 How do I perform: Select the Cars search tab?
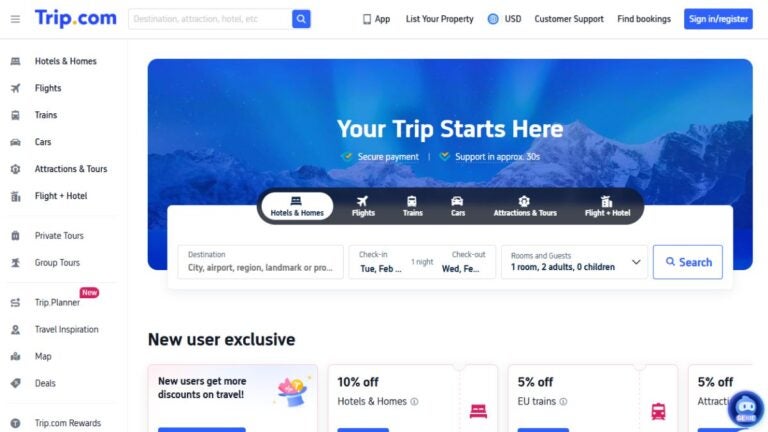457,206
